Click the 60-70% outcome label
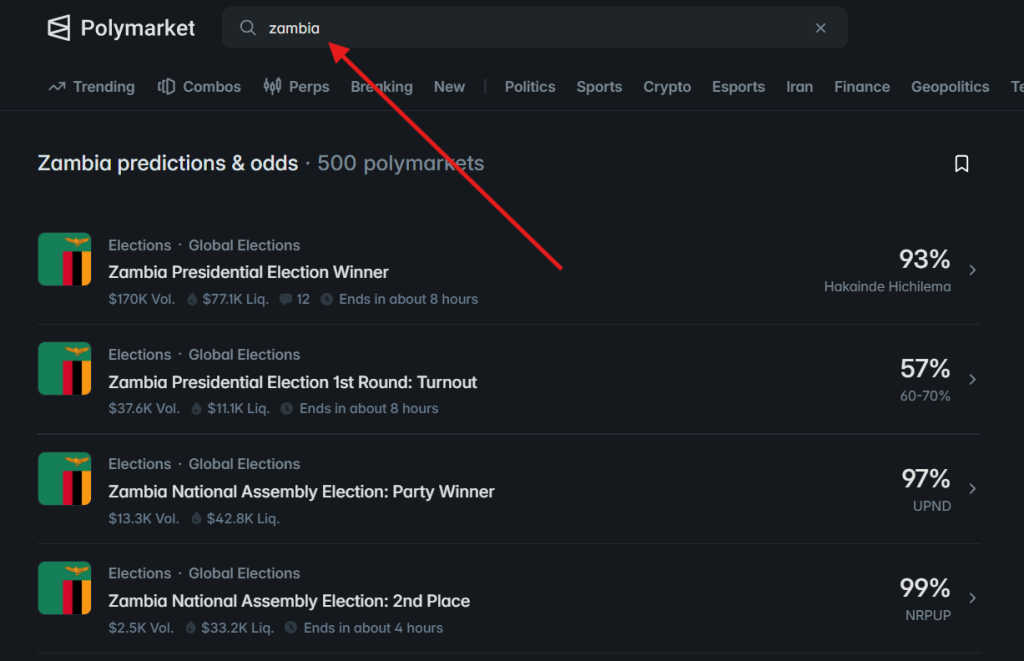Viewport: 1024px width, 661px height. pyautogui.click(x=925, y=396)
